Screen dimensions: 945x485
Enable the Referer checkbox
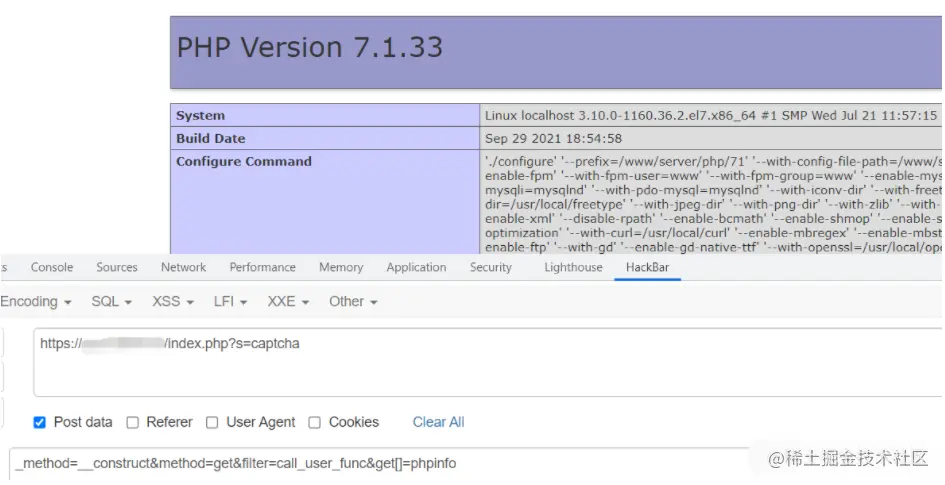133,423
